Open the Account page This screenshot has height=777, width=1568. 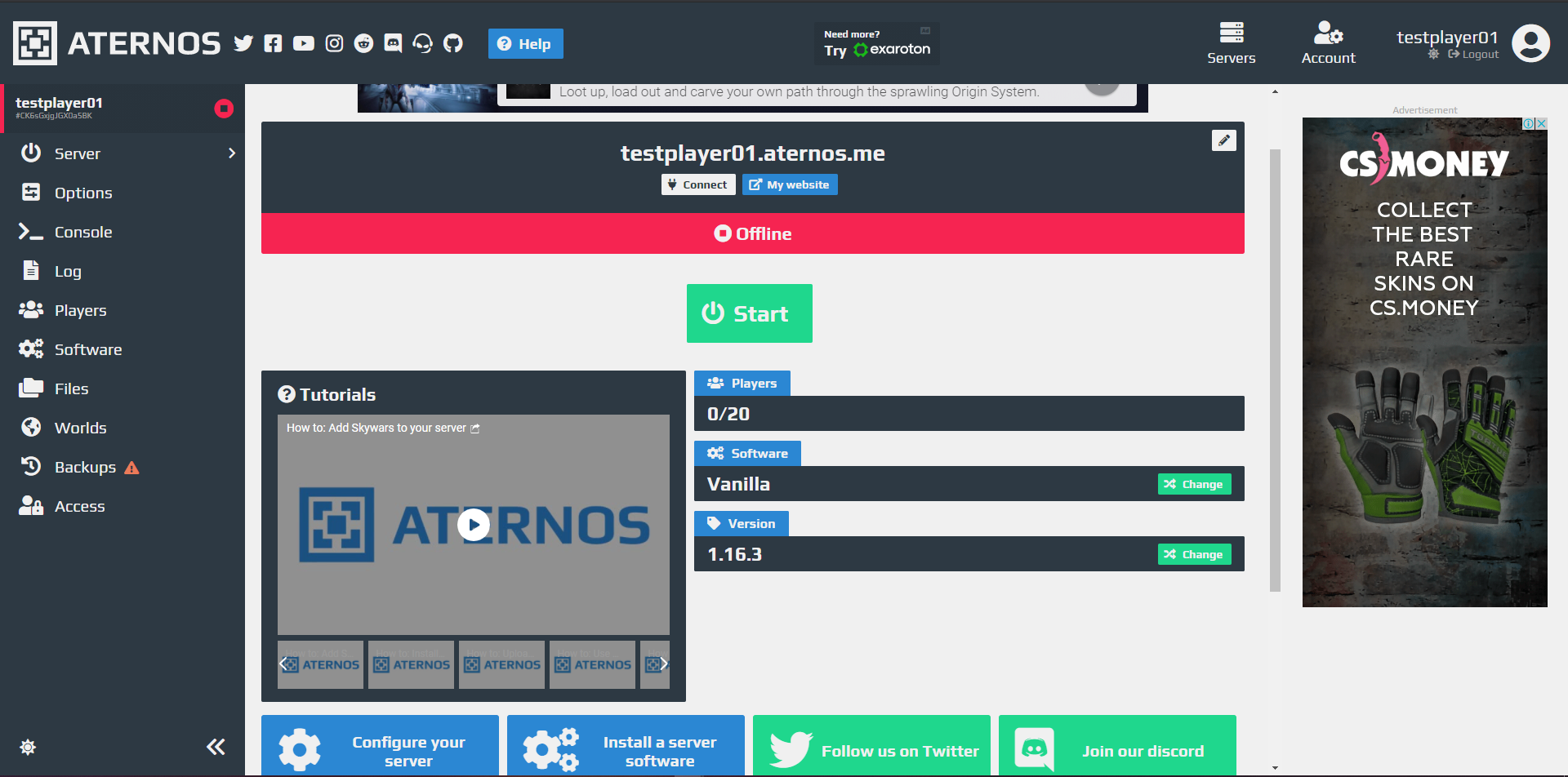1328,43
